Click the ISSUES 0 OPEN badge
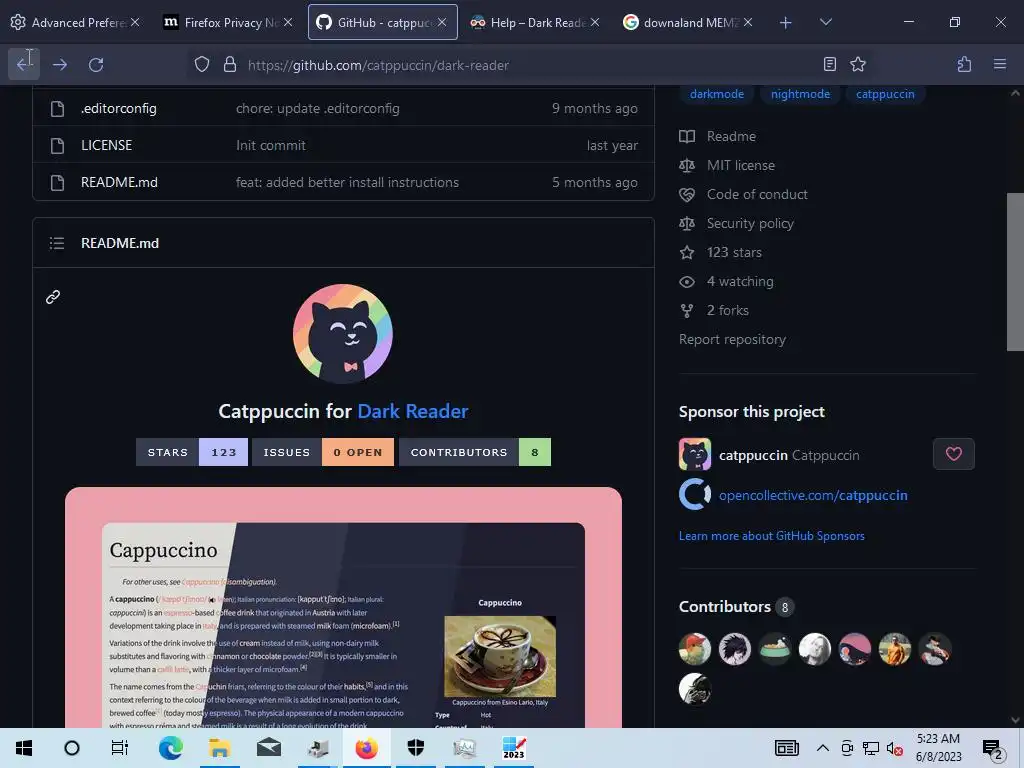The width and height of the screenshot is (1024, 768). coord(323,452)
